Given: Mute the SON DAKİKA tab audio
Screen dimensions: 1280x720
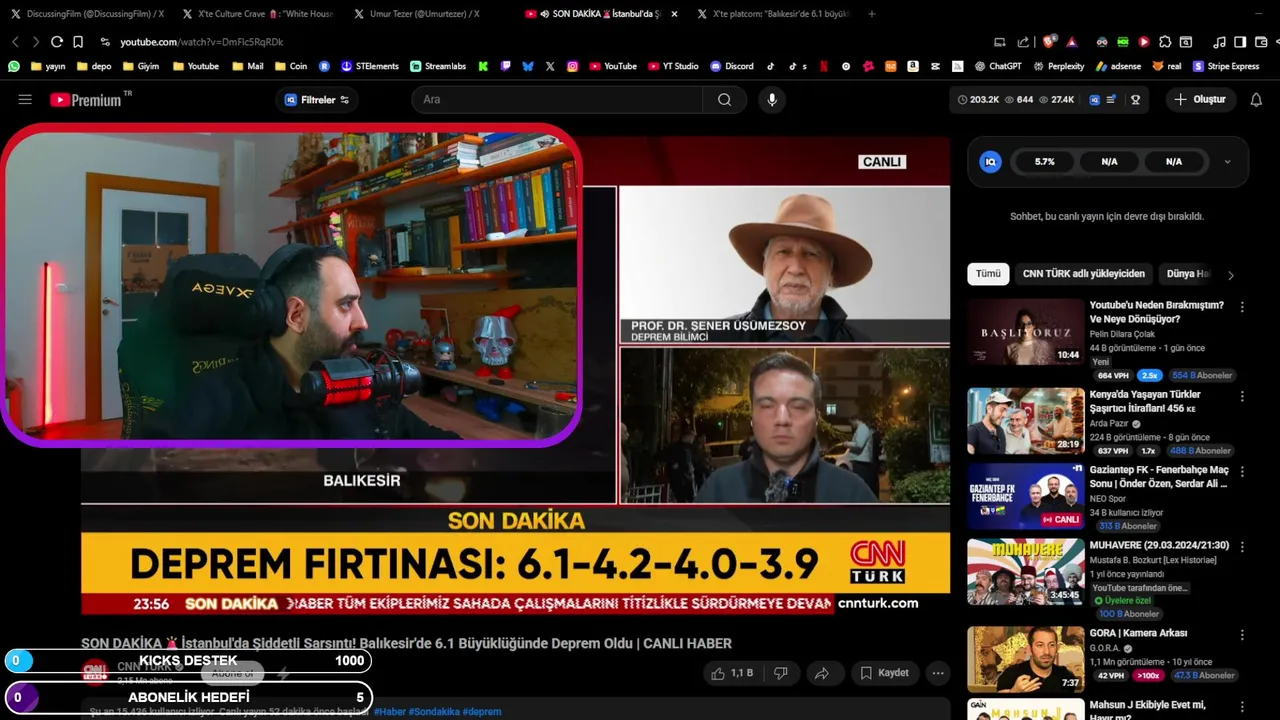Looking at the screenshot, I should point(544,14).
